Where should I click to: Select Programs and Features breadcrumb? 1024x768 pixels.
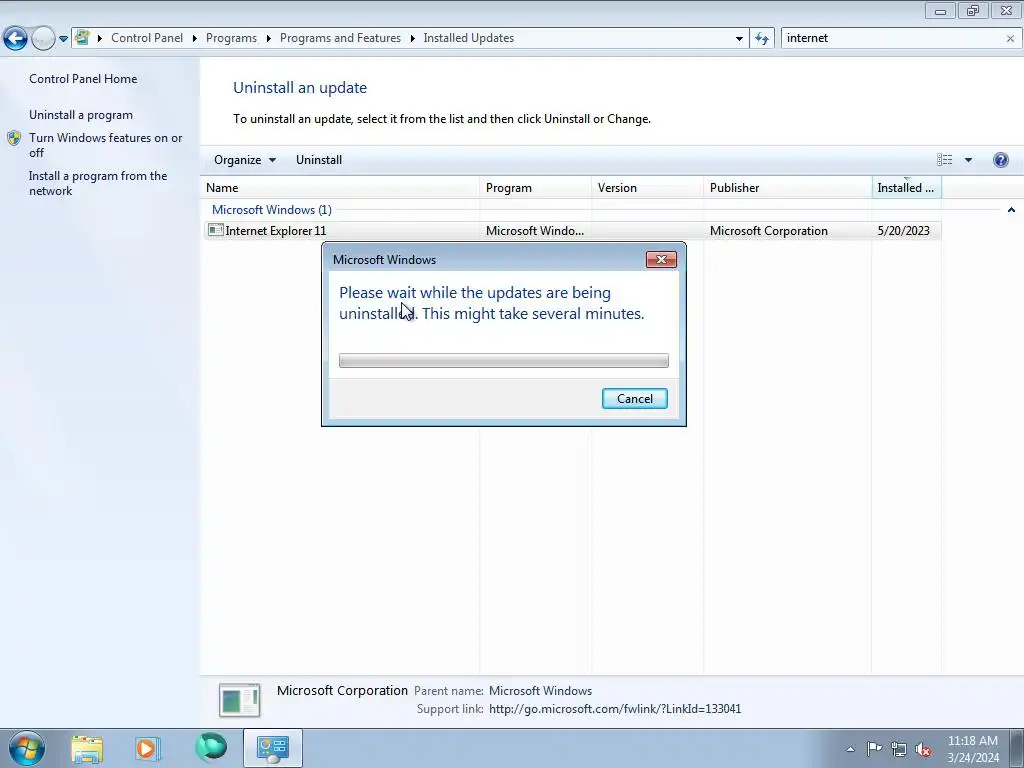[340, 38]
